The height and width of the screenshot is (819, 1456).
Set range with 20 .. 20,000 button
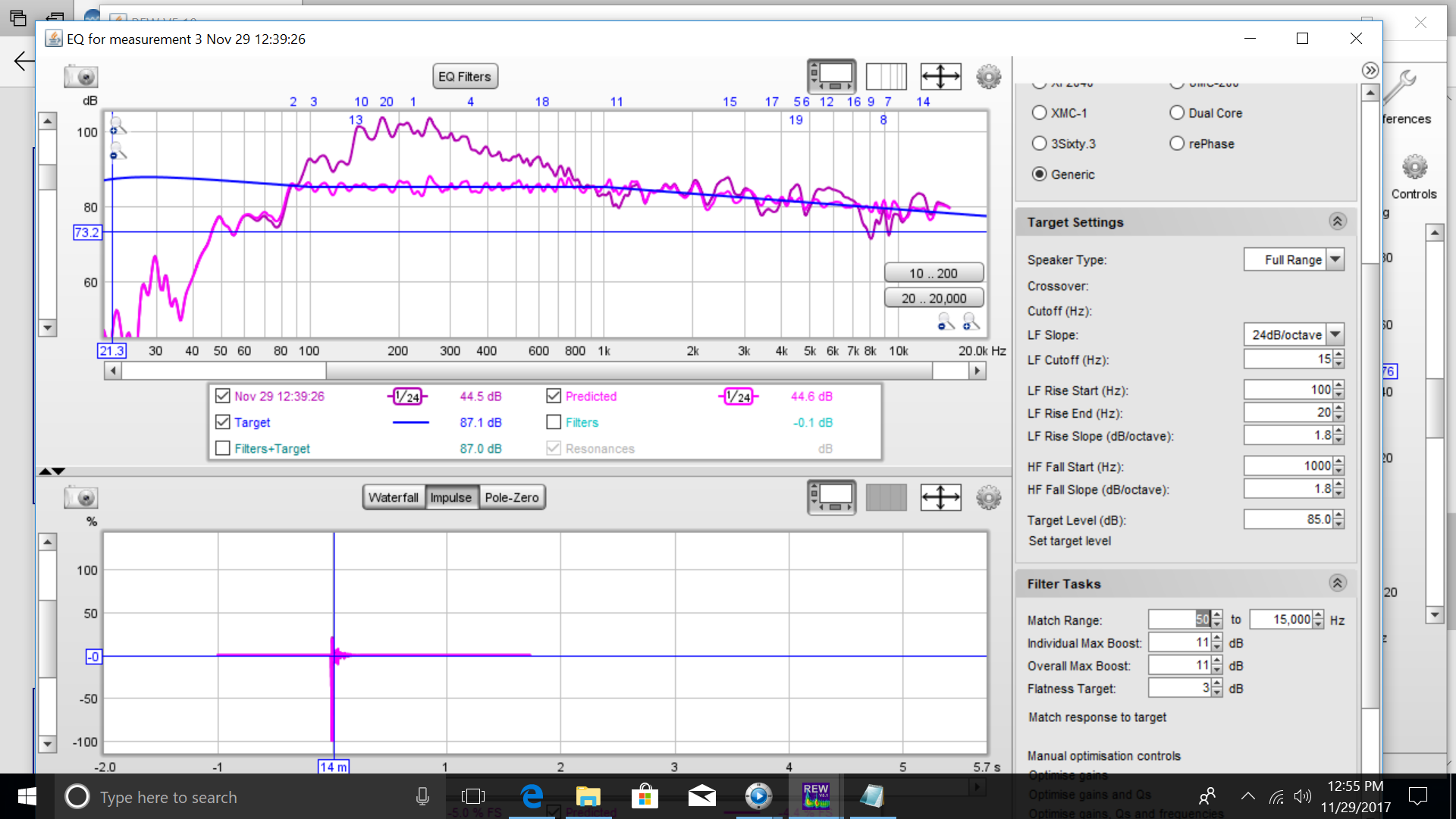[934, 298]
